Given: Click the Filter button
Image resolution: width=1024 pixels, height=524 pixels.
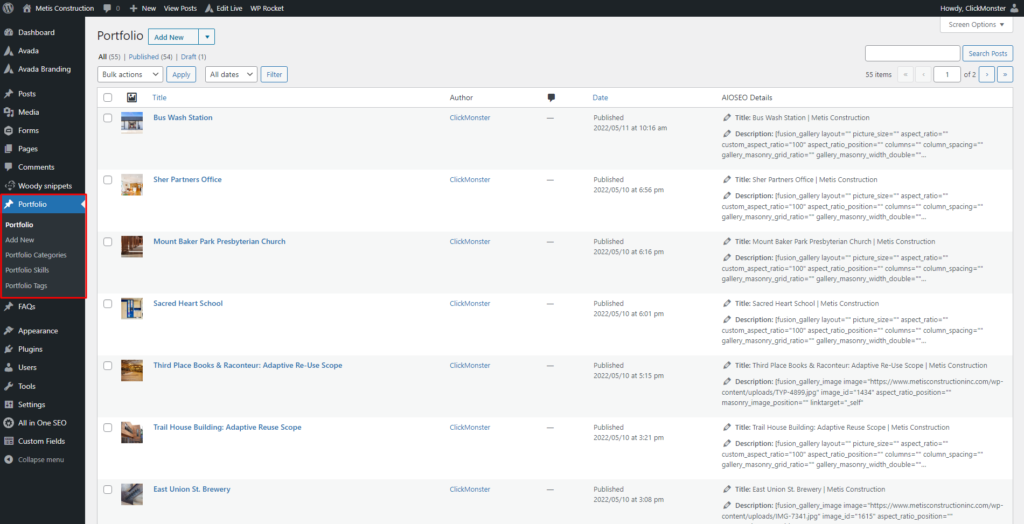Looking at the screenshot, I should click(x=274, y=74).
